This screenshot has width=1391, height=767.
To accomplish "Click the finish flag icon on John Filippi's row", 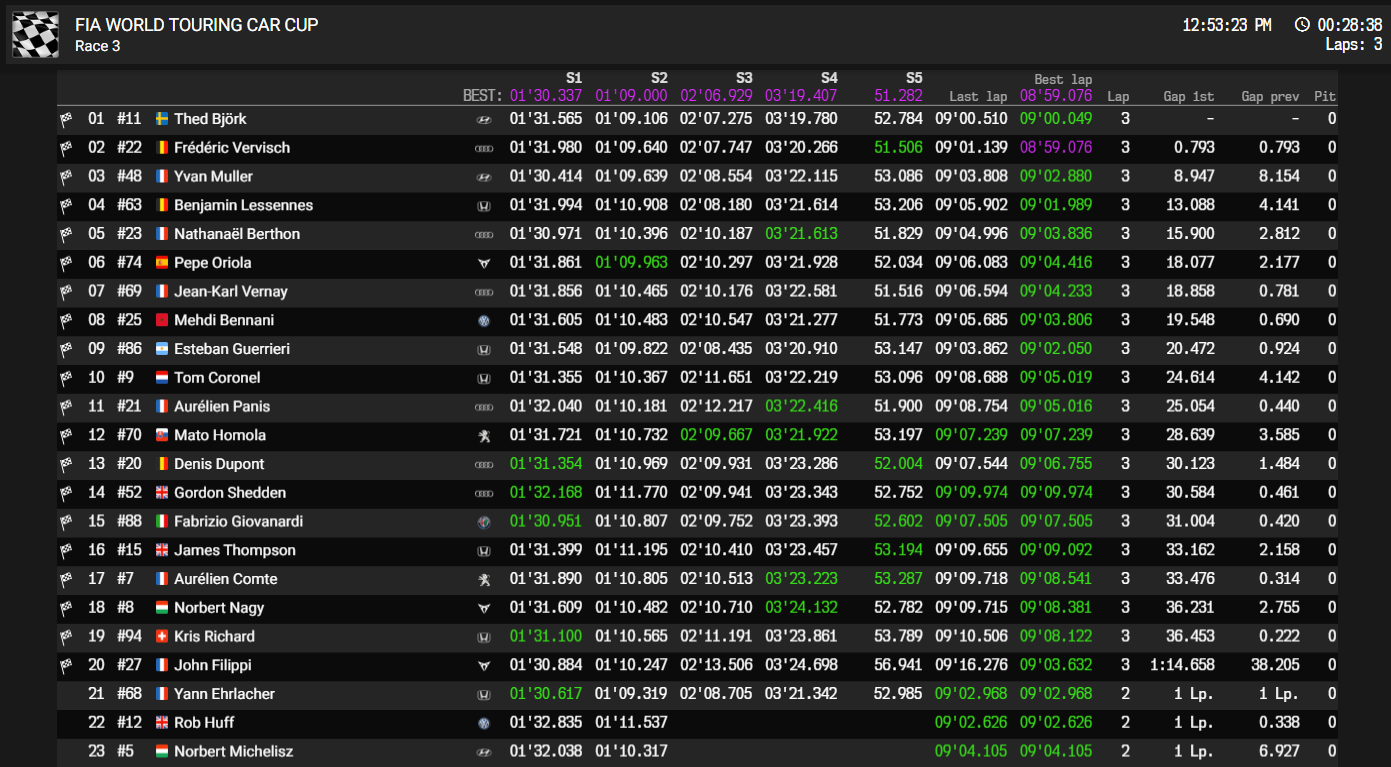I will tap(66, 666).
